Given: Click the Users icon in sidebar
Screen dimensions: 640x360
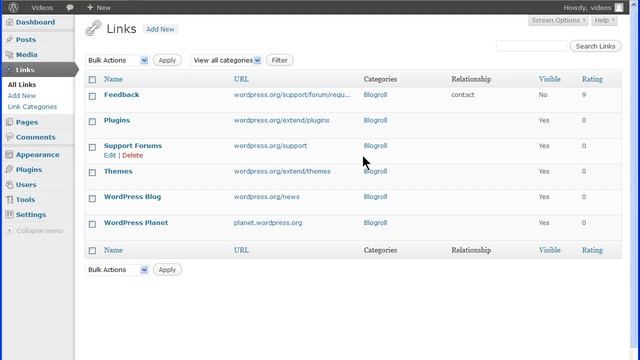Looking at the screenshot, I should click(9, 184).
